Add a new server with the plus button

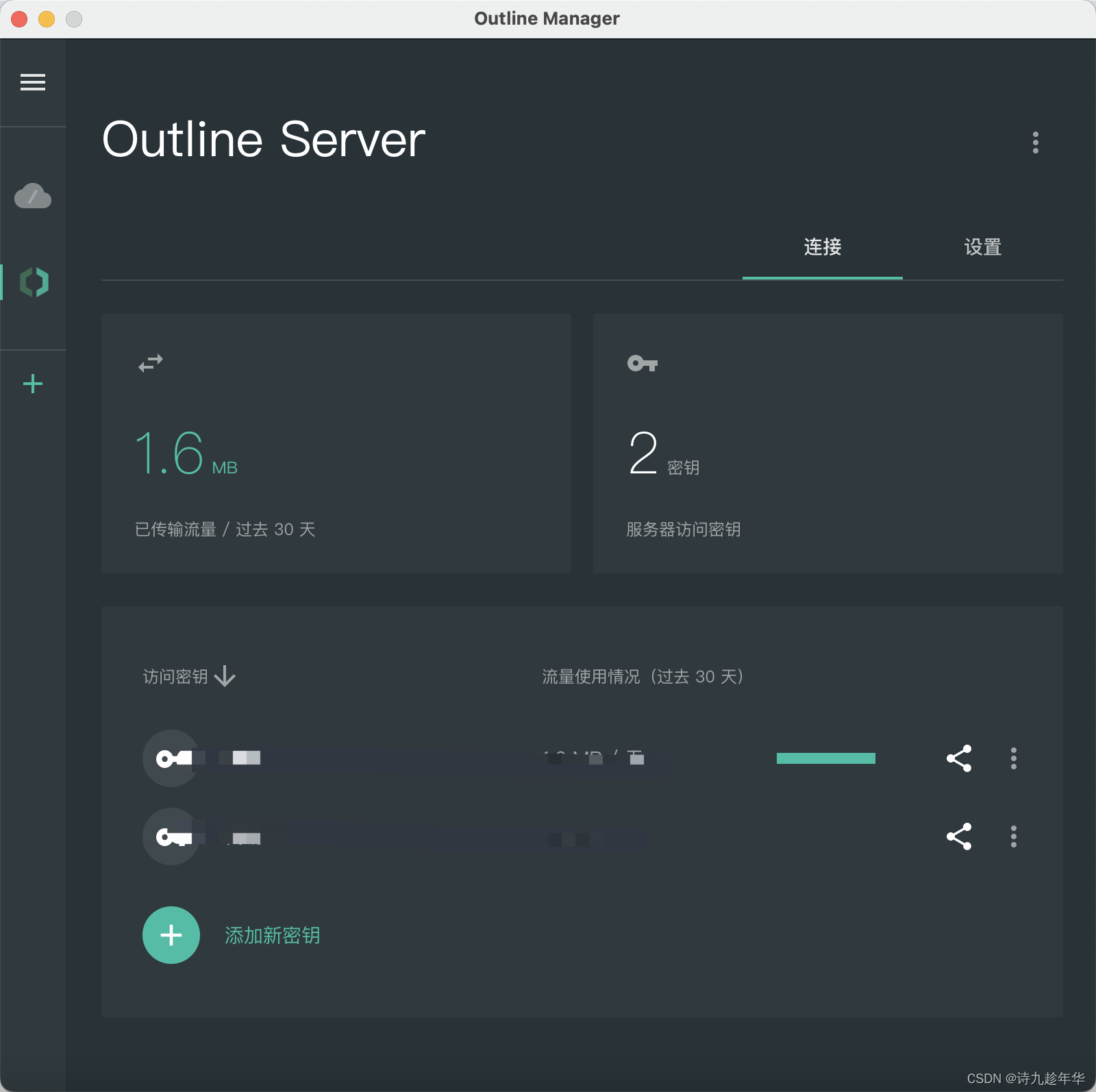pyautogui.click(x=33, y=384)
